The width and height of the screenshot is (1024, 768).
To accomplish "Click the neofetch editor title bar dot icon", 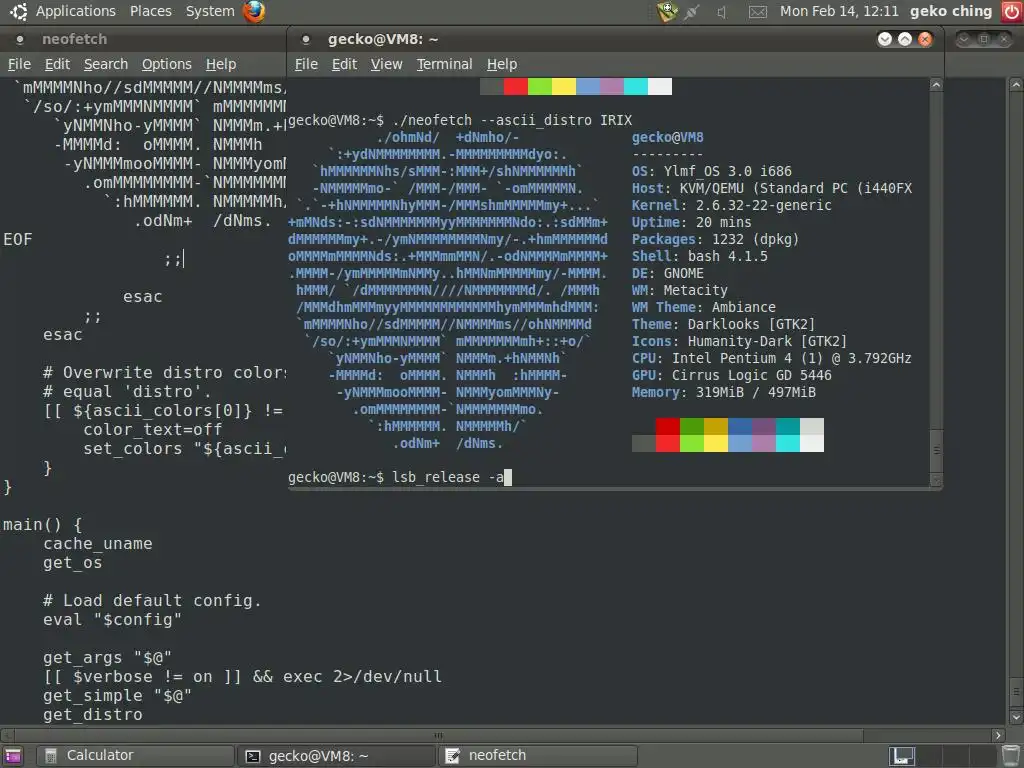I will [20, 39].
